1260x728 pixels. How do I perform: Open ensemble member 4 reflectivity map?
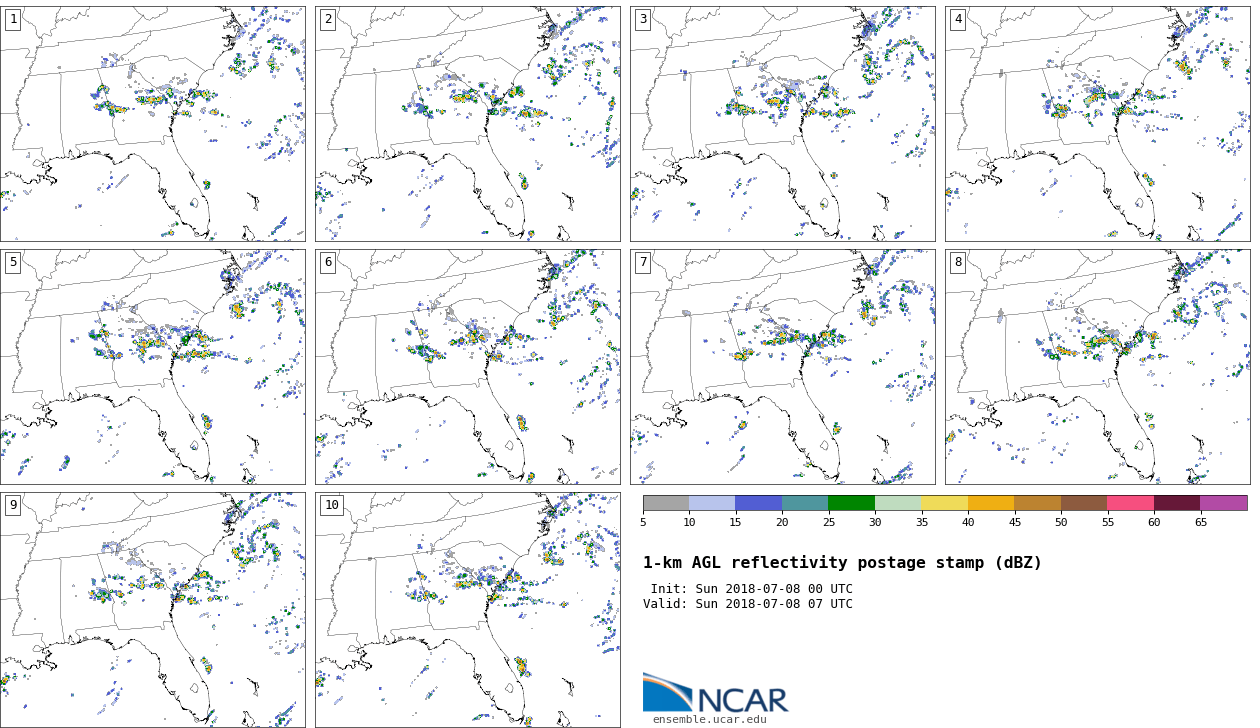[1097, 124]
